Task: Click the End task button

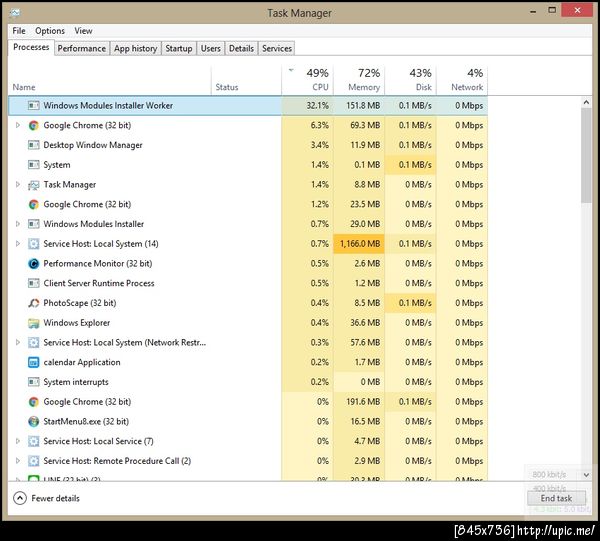Action: [x=556, y=498]
